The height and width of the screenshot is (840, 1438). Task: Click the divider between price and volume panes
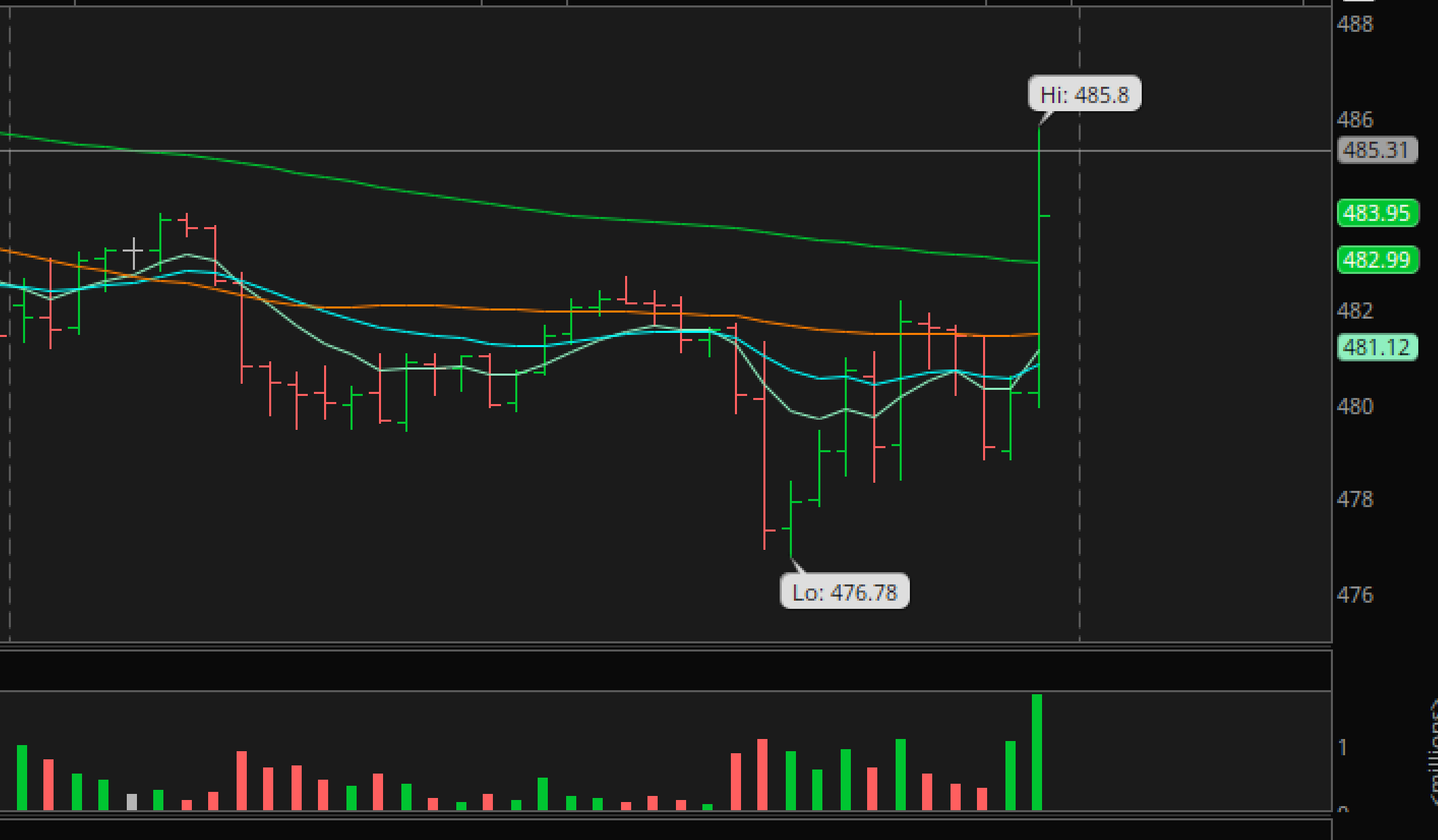[664, 645]
